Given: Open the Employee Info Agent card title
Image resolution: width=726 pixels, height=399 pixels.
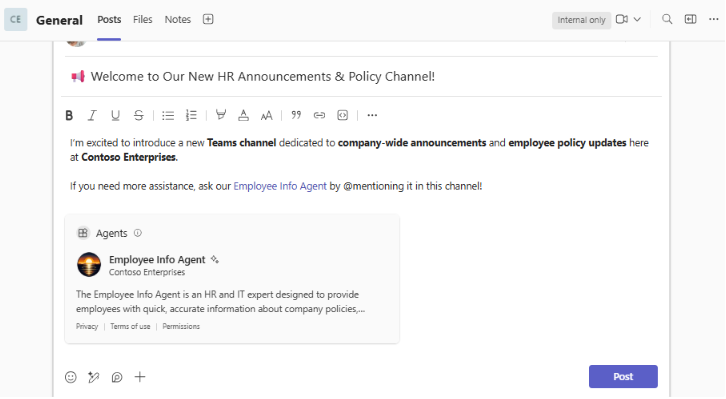Looking at the screenshot, I should pyautogui.click(x=157, y=260).
